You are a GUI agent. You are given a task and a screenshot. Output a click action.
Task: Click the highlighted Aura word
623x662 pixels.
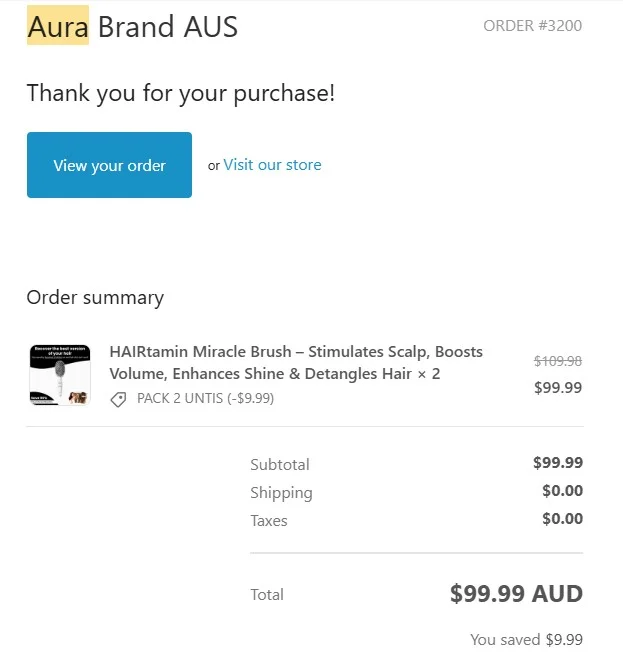tap(58, 26)
